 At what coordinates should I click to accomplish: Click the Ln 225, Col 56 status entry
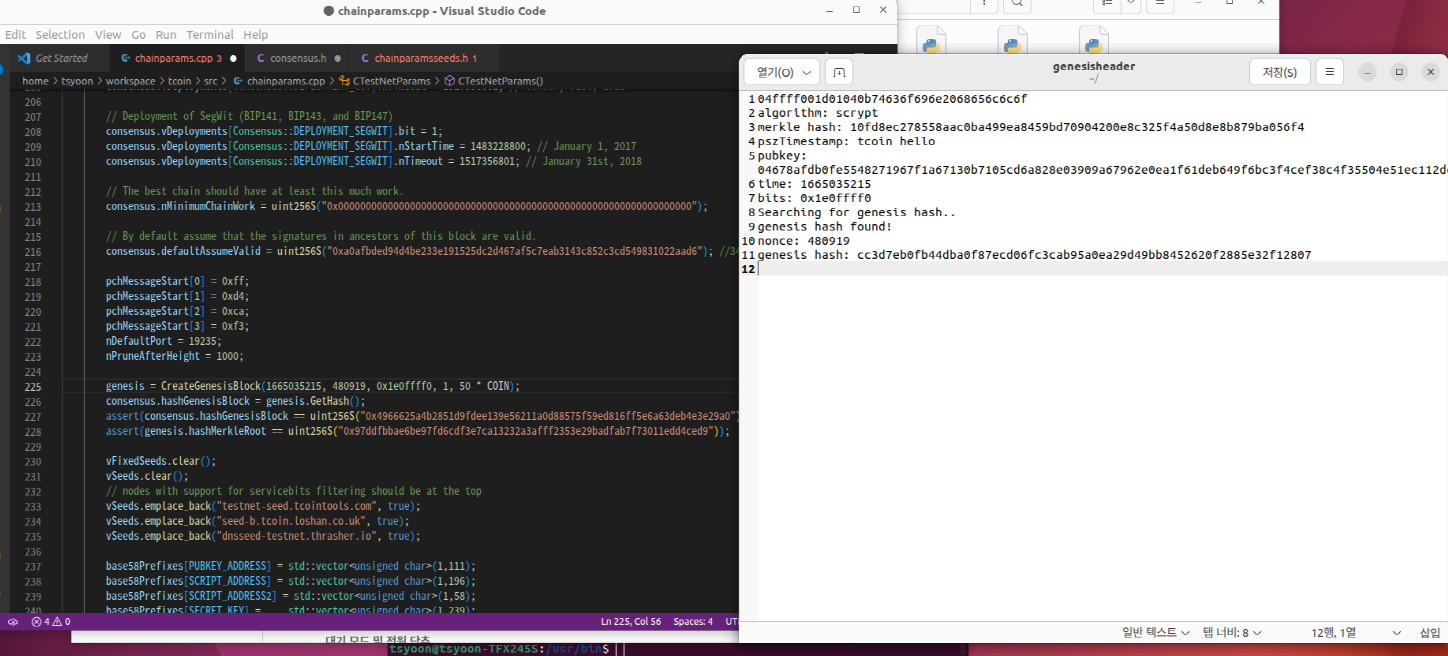[630, 621]
